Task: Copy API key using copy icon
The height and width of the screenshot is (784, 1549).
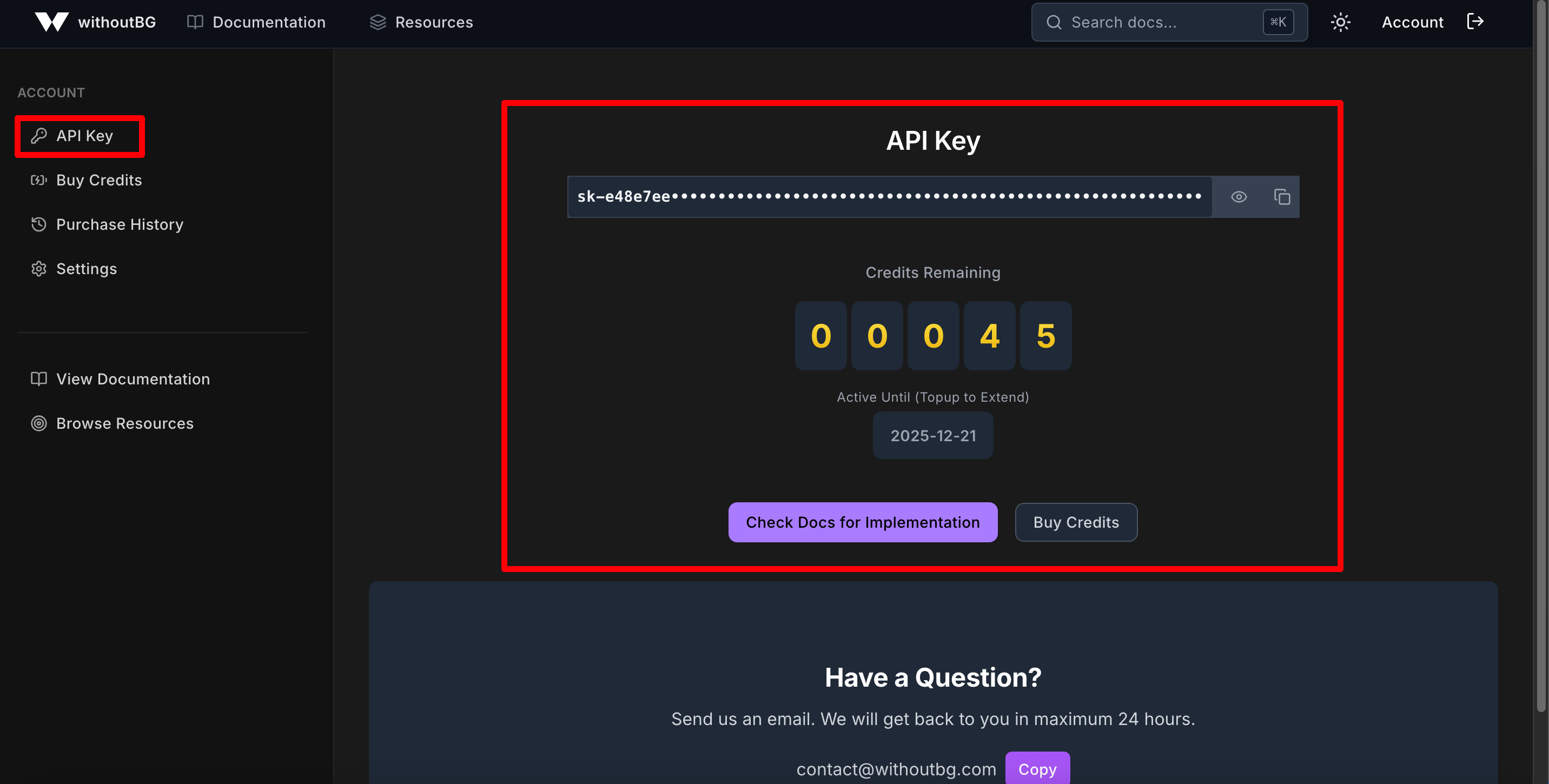Action: [x=1281, y=197]
